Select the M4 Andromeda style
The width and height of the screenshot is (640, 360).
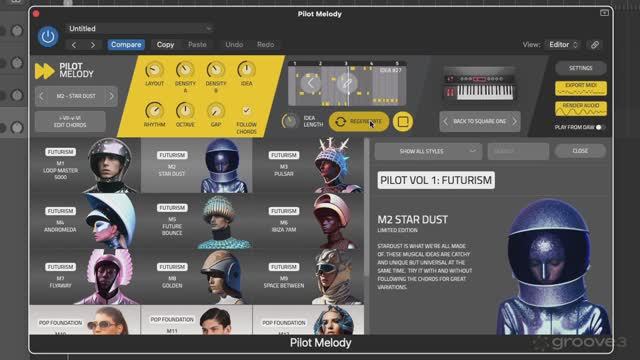point(85,221)
